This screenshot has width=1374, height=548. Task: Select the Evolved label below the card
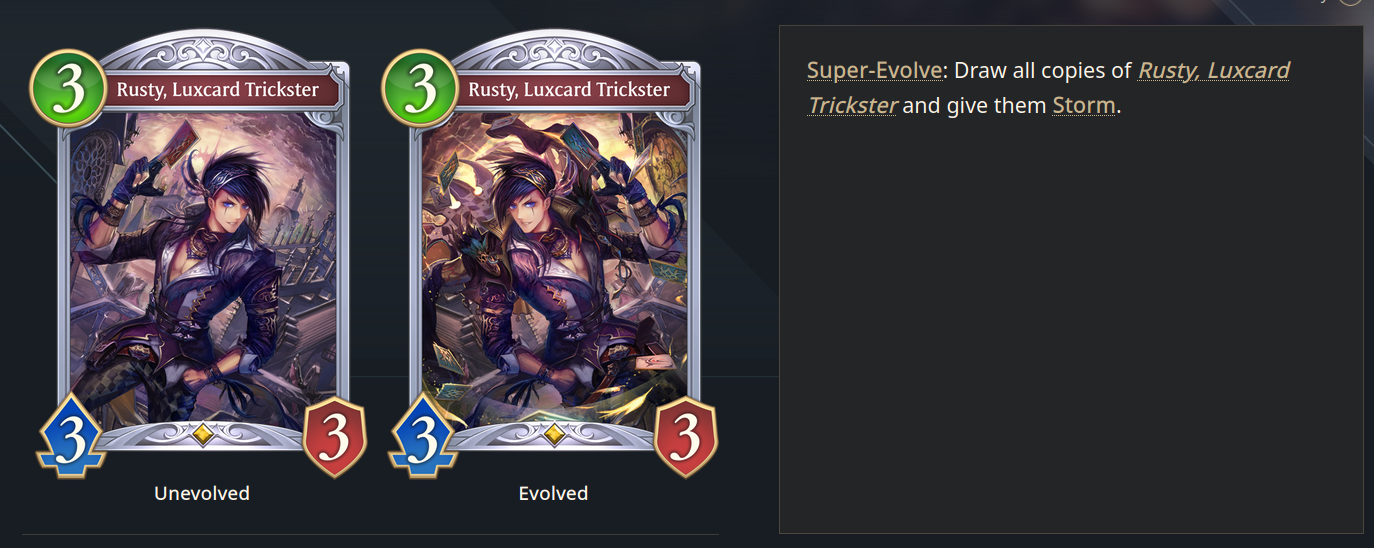[x=553, y=494]
